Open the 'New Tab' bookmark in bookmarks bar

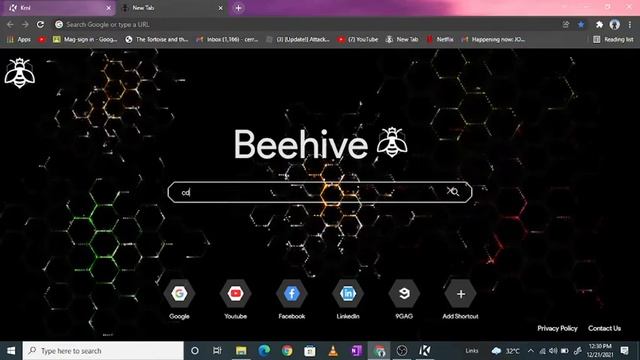coord(402,39)
